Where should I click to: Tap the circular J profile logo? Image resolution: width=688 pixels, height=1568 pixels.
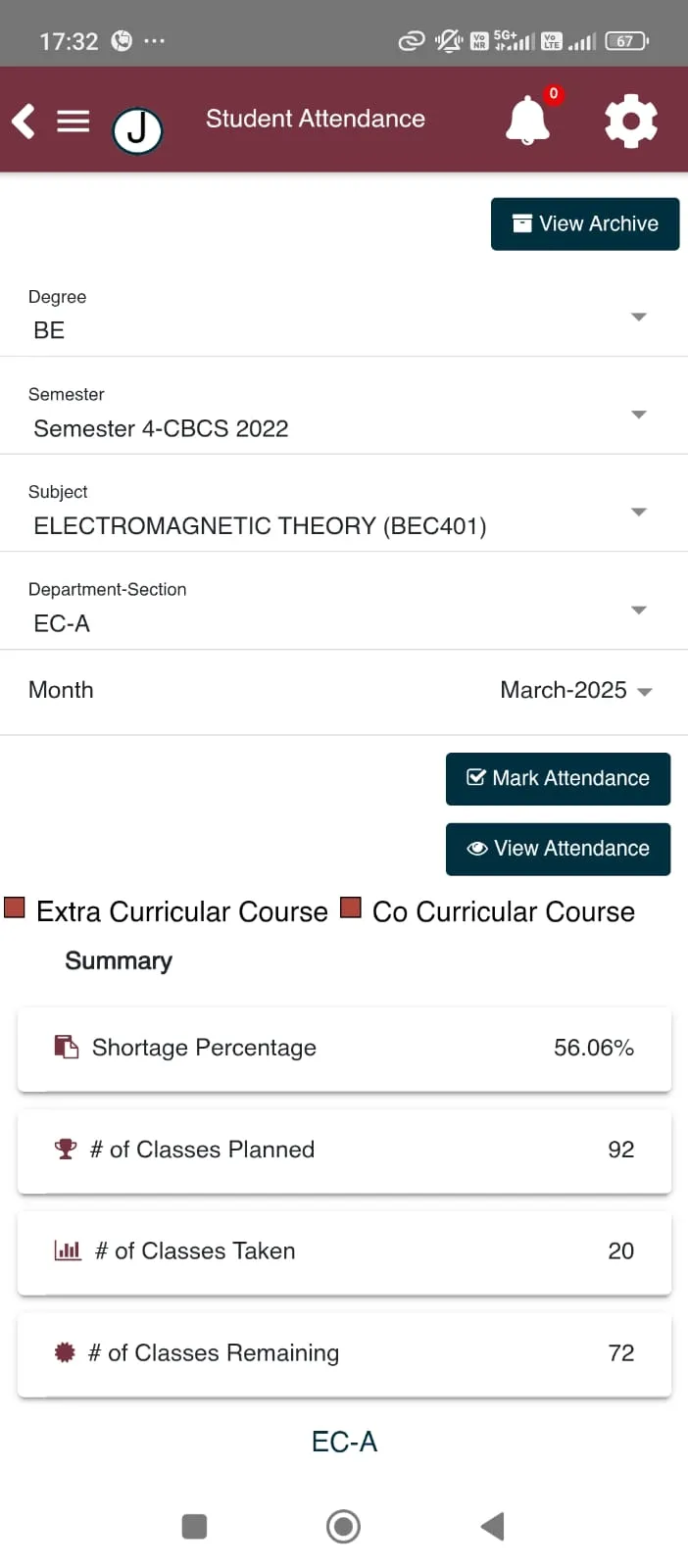tap(137, 129)
